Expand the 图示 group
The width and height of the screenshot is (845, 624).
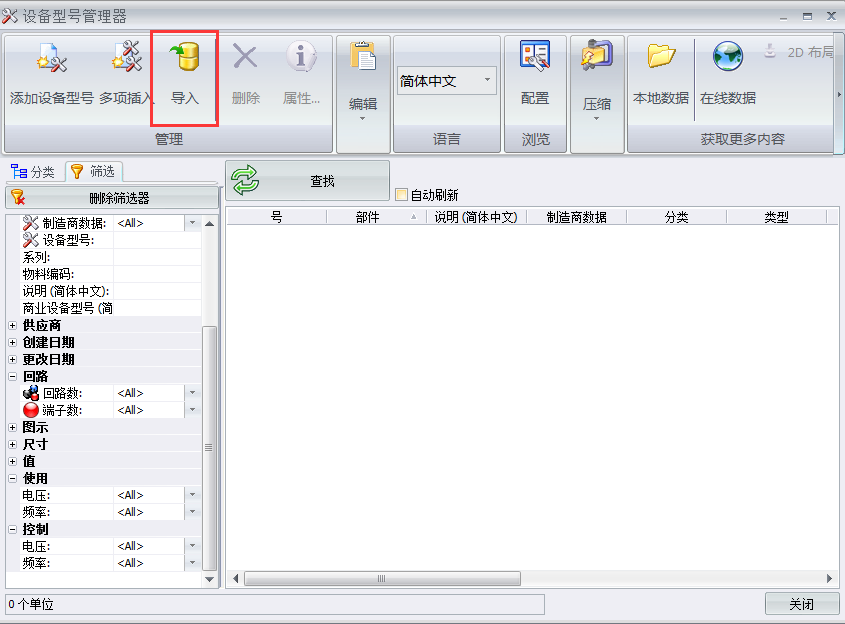tap(13, 427)
